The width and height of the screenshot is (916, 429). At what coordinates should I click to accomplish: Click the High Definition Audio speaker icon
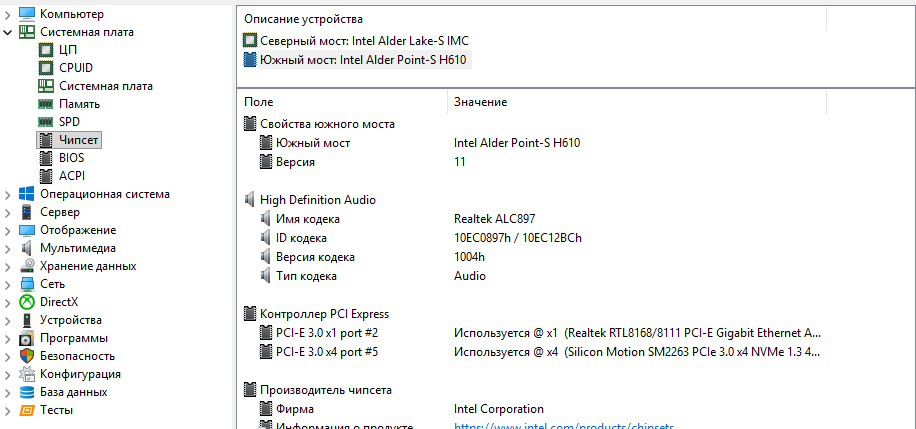click(x=250, y=200)
